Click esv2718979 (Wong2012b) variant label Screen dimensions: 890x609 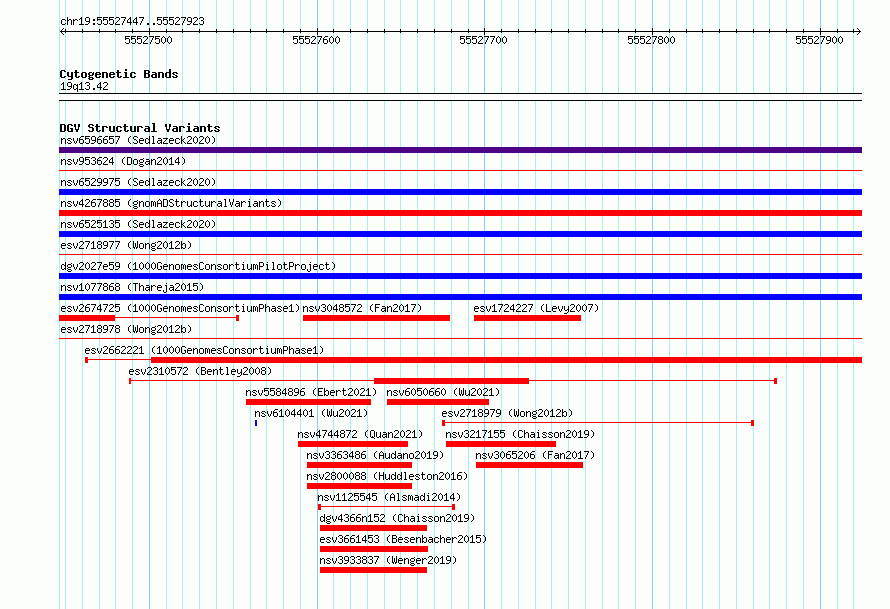(507, 413)
